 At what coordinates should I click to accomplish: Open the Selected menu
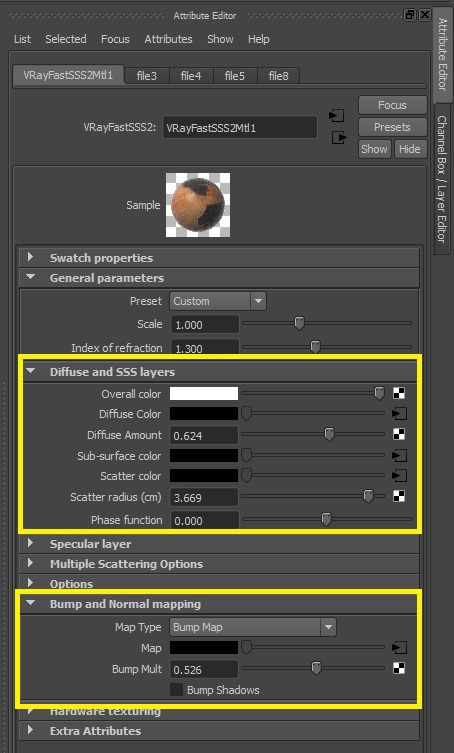click(66, 39)
